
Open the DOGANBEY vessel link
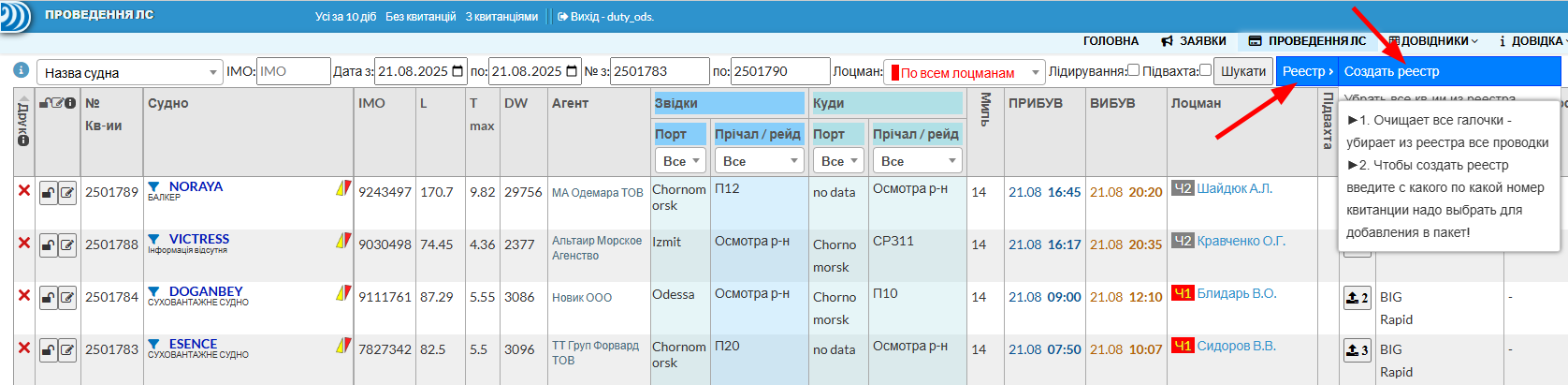click(206, 291)
